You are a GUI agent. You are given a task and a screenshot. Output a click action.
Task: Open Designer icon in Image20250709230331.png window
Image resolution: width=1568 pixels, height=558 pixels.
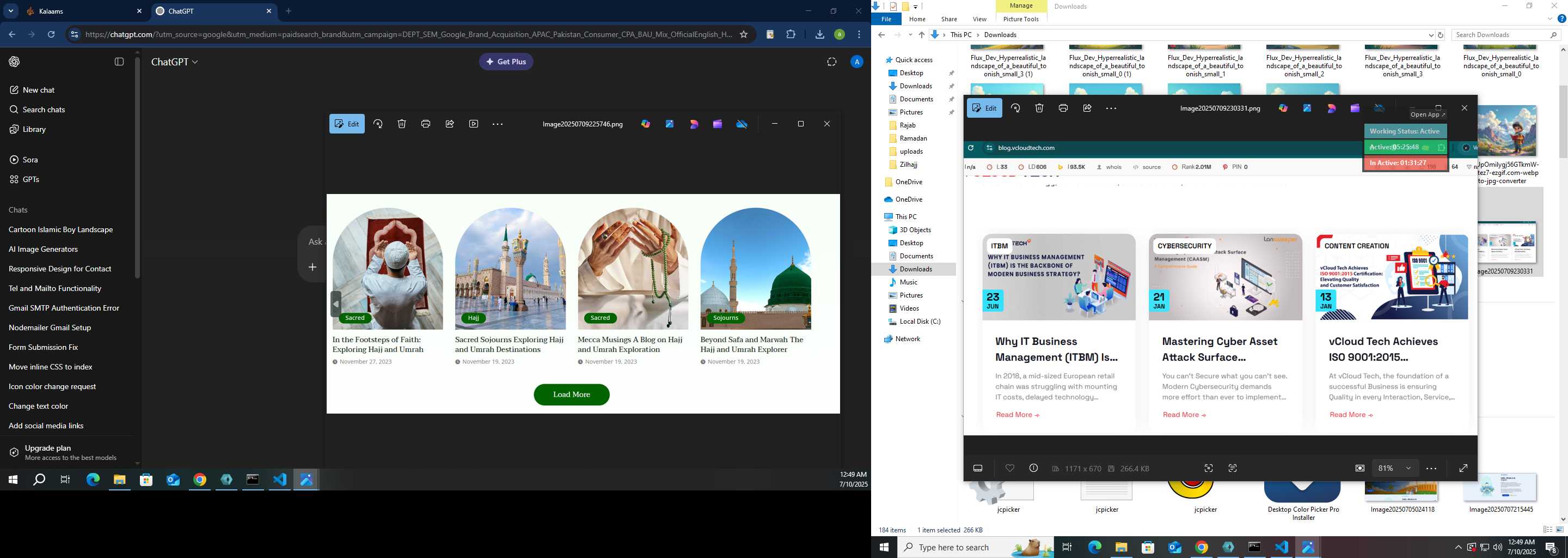(x=1331, y=108)
